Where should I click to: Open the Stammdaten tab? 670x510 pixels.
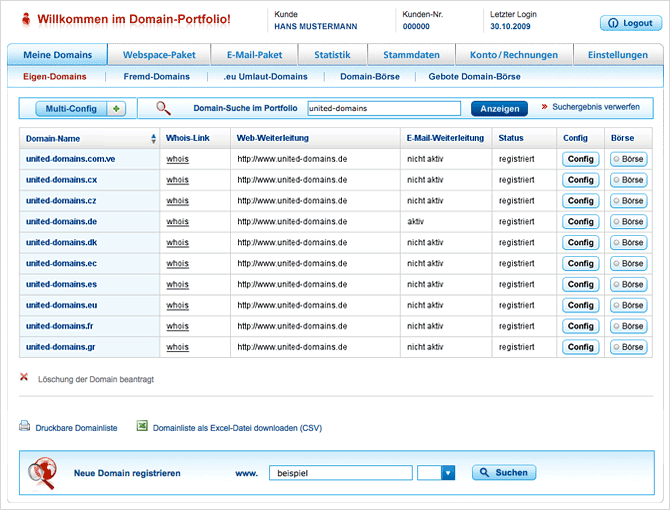pos(411,55)
